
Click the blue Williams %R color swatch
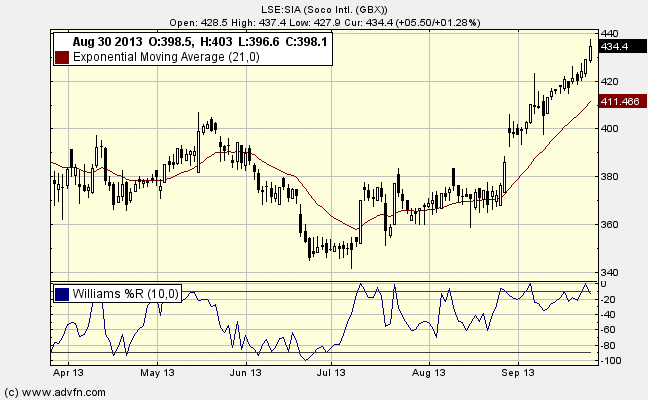click(62, 294)
